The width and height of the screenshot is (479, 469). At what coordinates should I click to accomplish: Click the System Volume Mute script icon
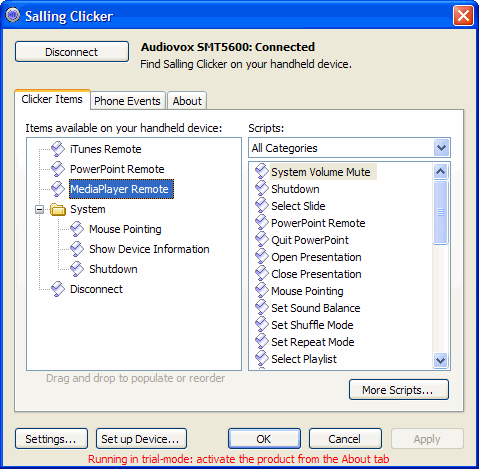[x=262, y=171]
